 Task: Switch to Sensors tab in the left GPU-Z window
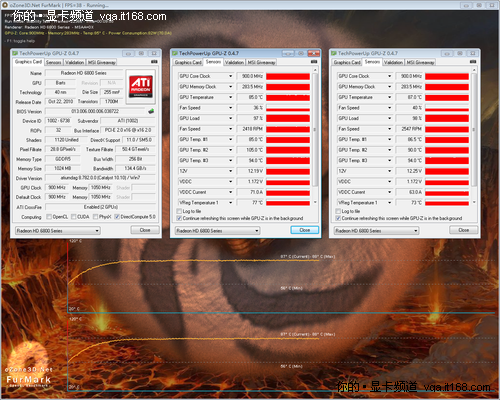(x=53, y=62)
